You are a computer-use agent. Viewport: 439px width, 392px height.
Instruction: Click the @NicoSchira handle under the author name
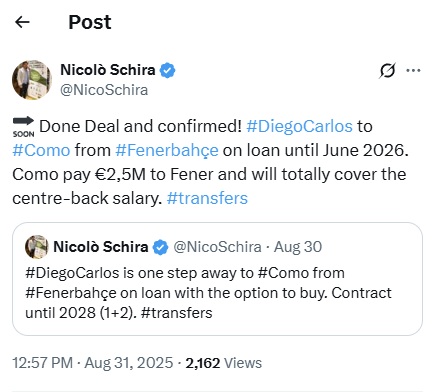coord(104,90)
